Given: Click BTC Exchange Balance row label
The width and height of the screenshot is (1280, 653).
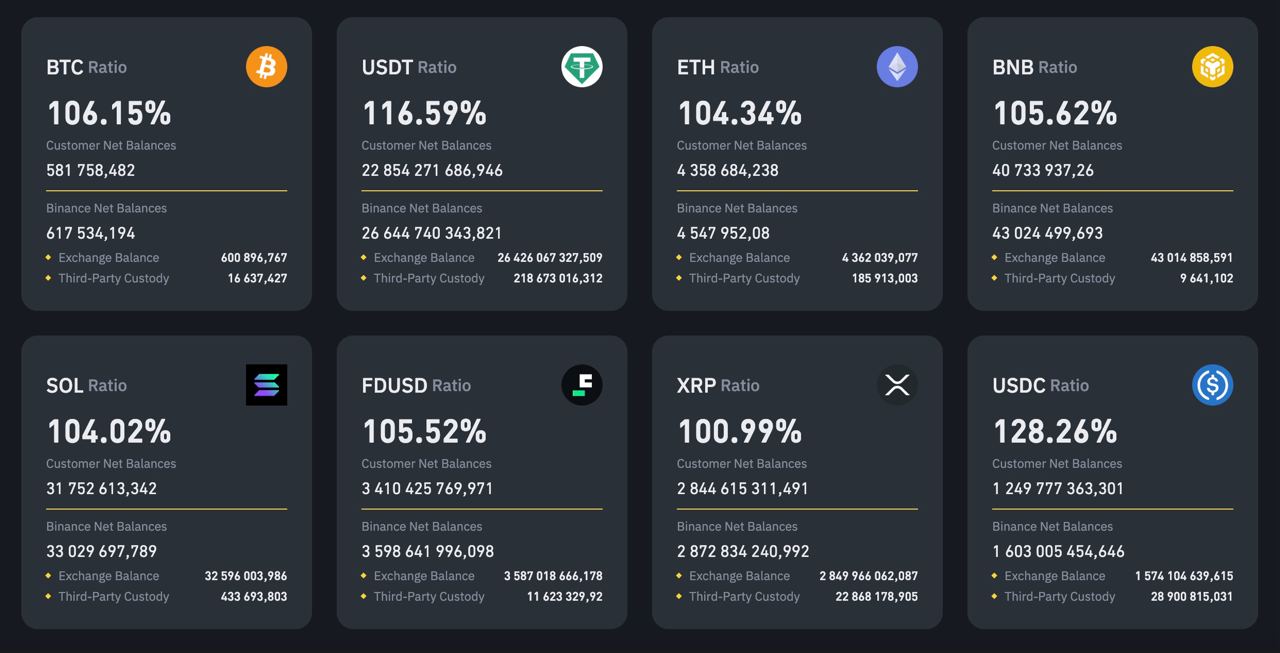Looking at the screenshot, I should click(x=108, y=257).
